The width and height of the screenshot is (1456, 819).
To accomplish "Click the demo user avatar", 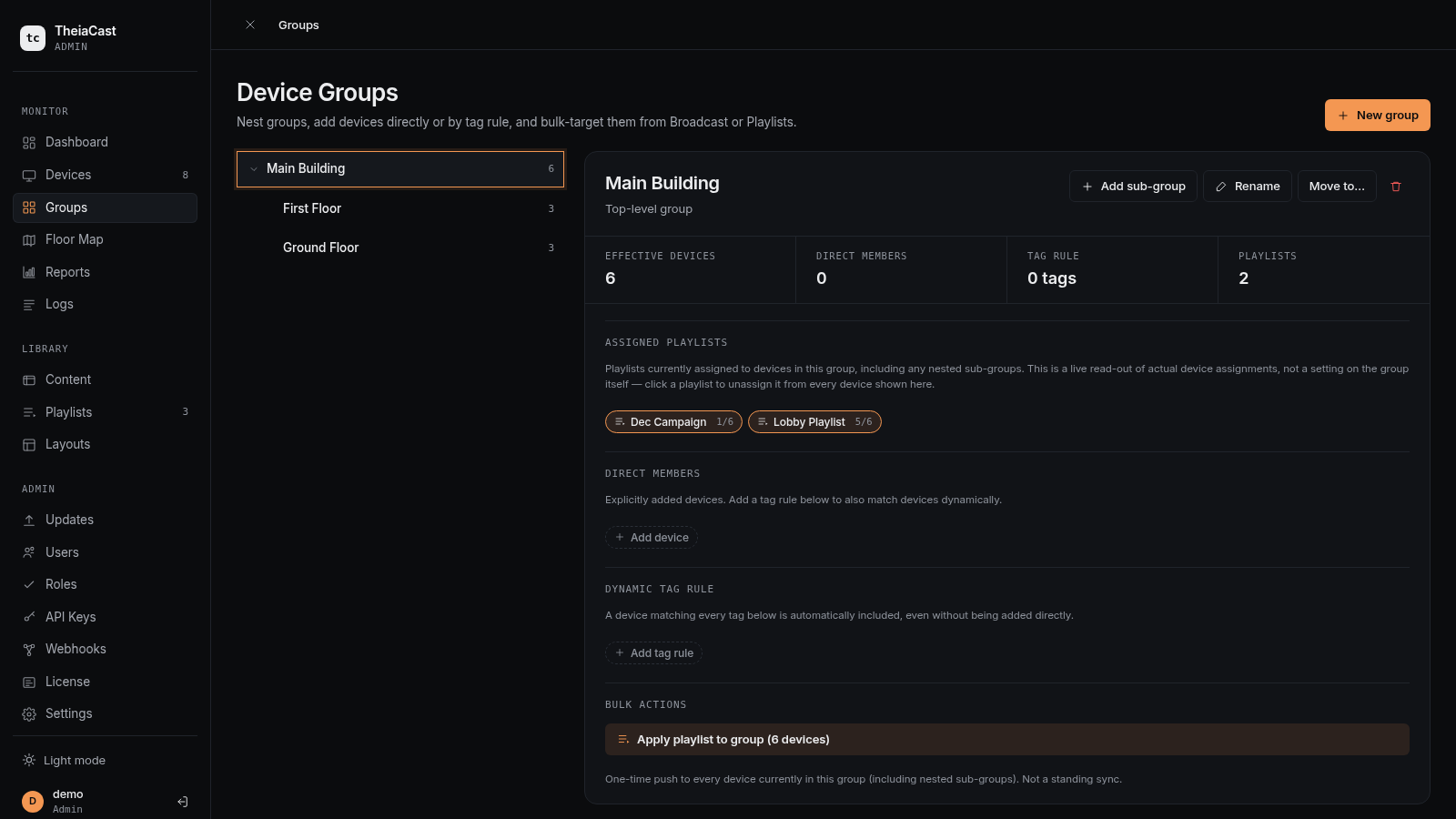I will 33,801.
